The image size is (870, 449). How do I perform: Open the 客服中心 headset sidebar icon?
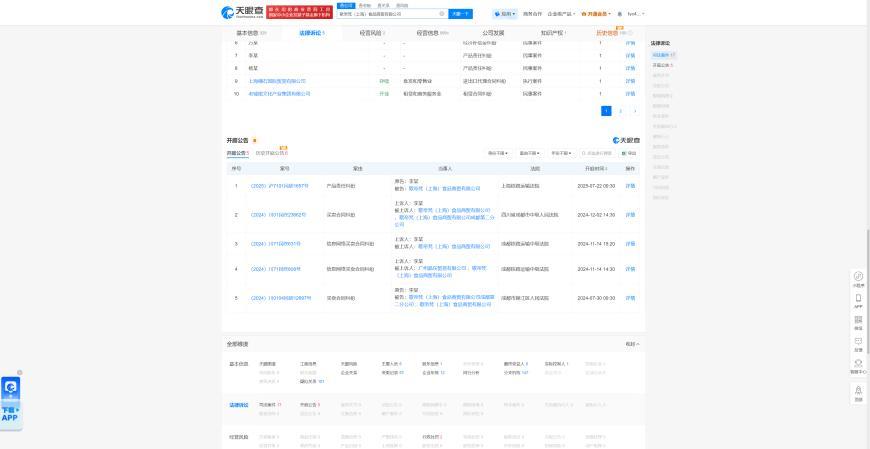point(858,366)
